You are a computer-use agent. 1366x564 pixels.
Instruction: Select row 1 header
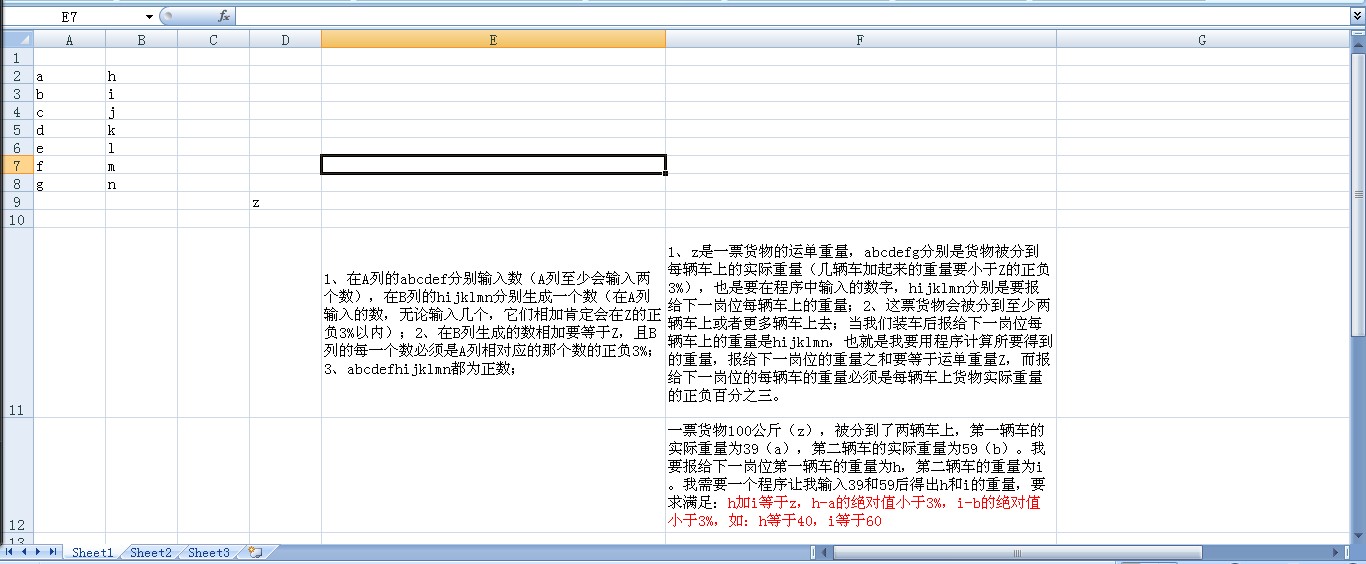tap(17, 58)
